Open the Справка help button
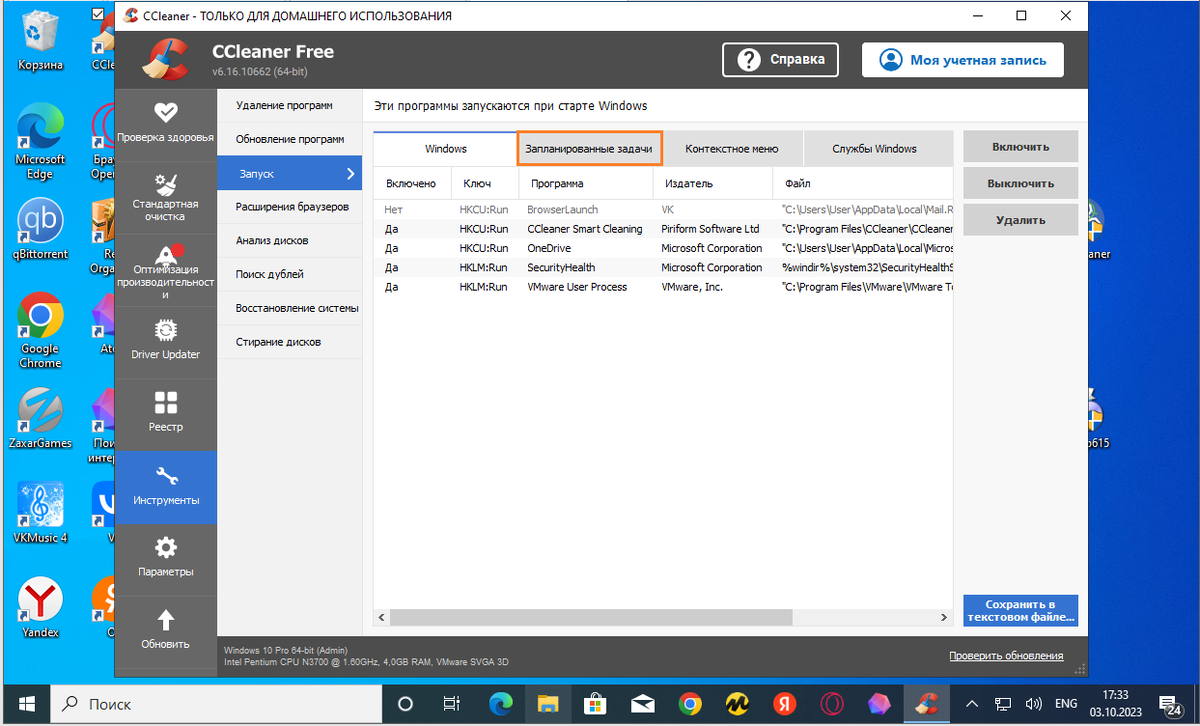Image resolution: width=1200 pixels, height=726 pixels. point(780,60)
